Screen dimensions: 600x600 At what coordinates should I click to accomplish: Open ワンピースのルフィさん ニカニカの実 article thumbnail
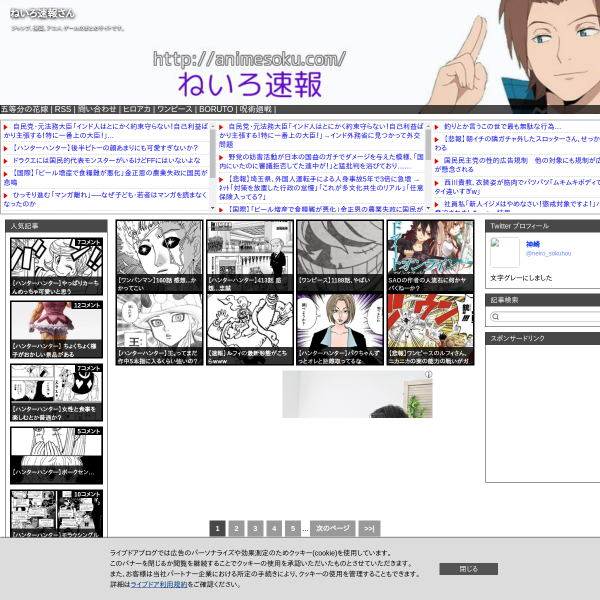[x=430, y=329]
